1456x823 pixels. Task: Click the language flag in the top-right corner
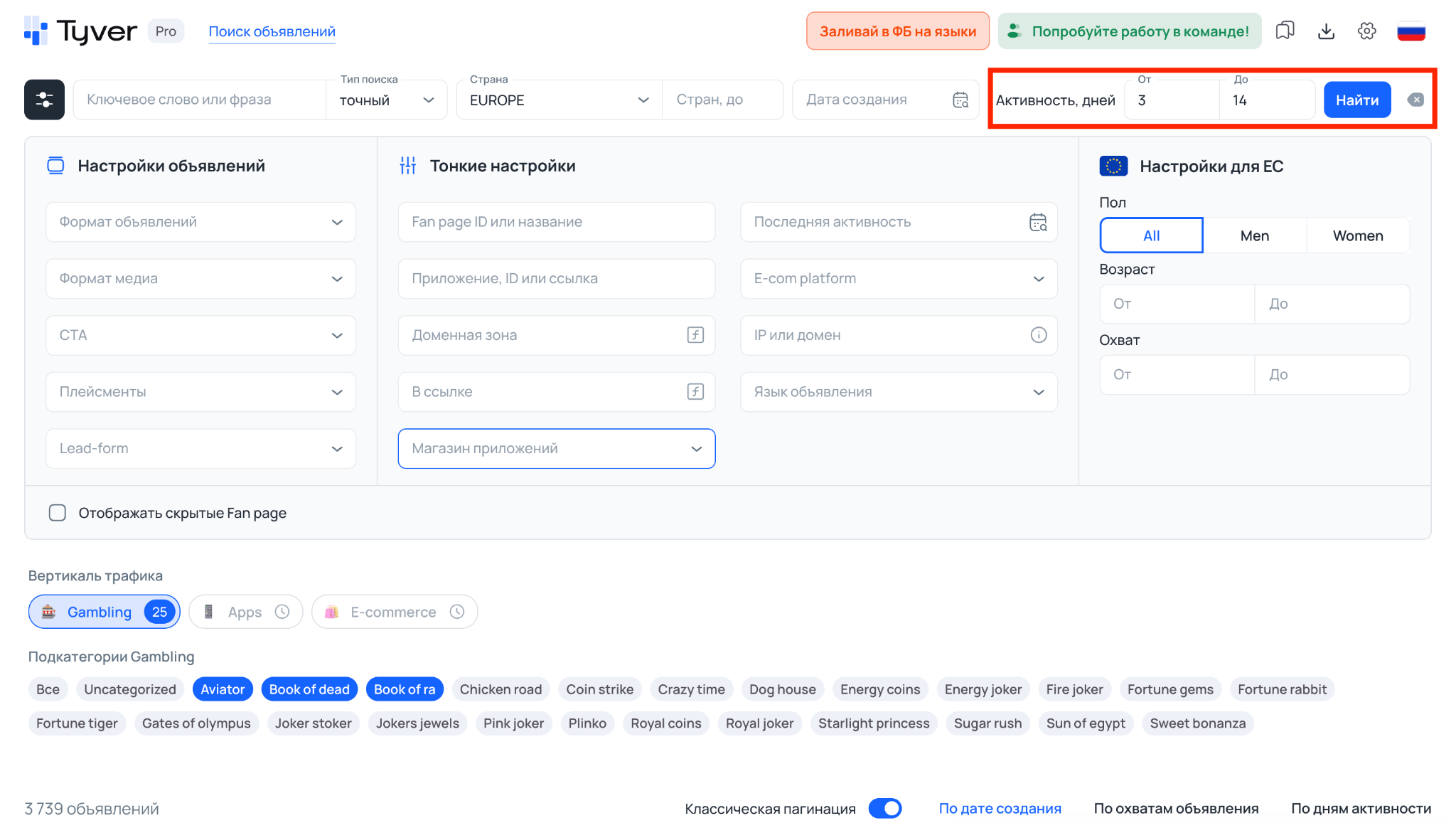point(1412,31)
